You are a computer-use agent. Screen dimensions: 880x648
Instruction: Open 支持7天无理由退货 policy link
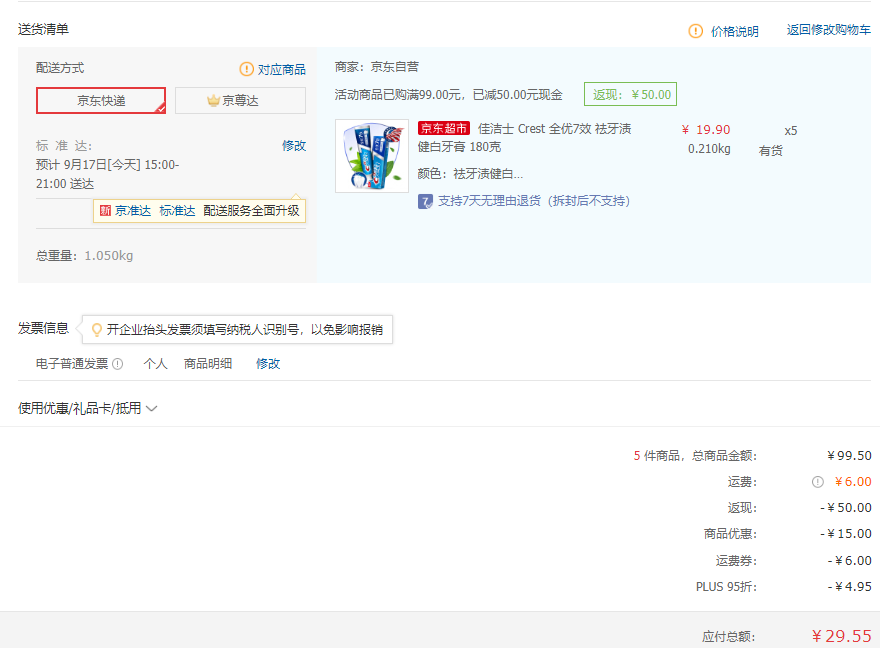(x=534, y=201)
